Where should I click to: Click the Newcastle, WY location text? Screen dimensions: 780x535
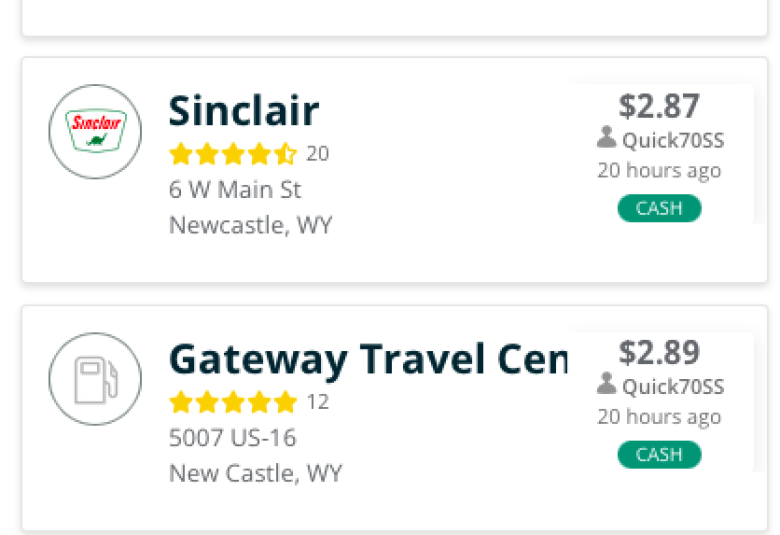[x=250, y=225]
